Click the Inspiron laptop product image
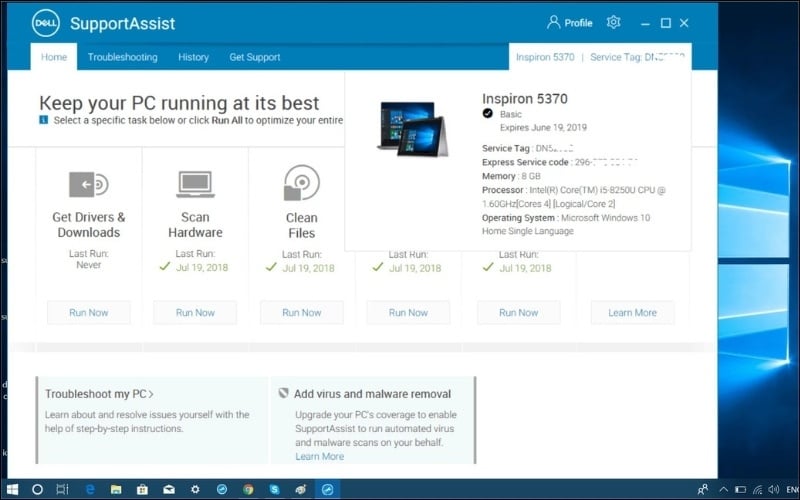Viewport: 800px width, 500px height. (413, 129)
